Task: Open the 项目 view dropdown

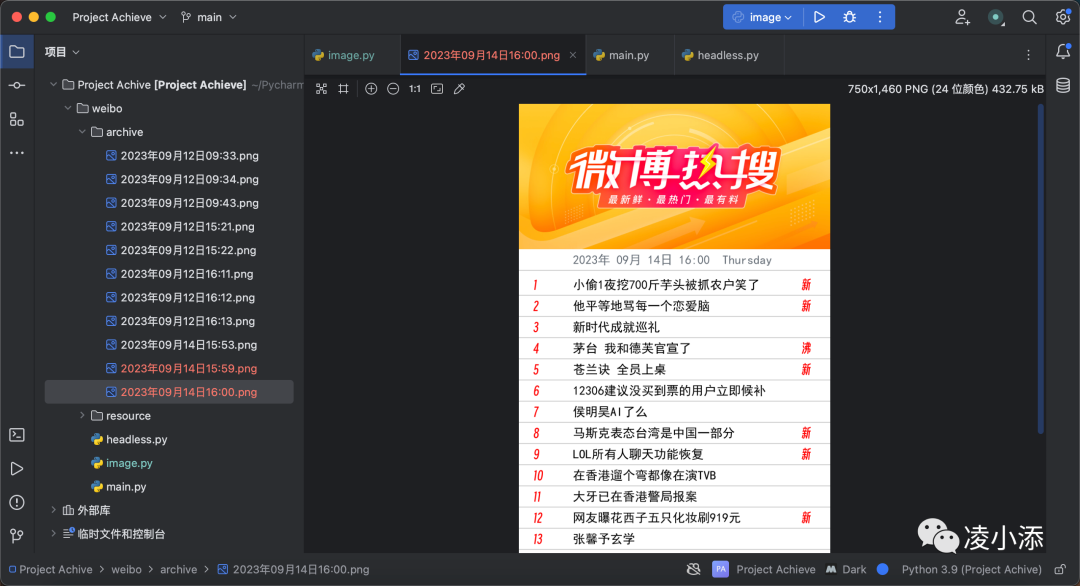Action: (62, 52)
